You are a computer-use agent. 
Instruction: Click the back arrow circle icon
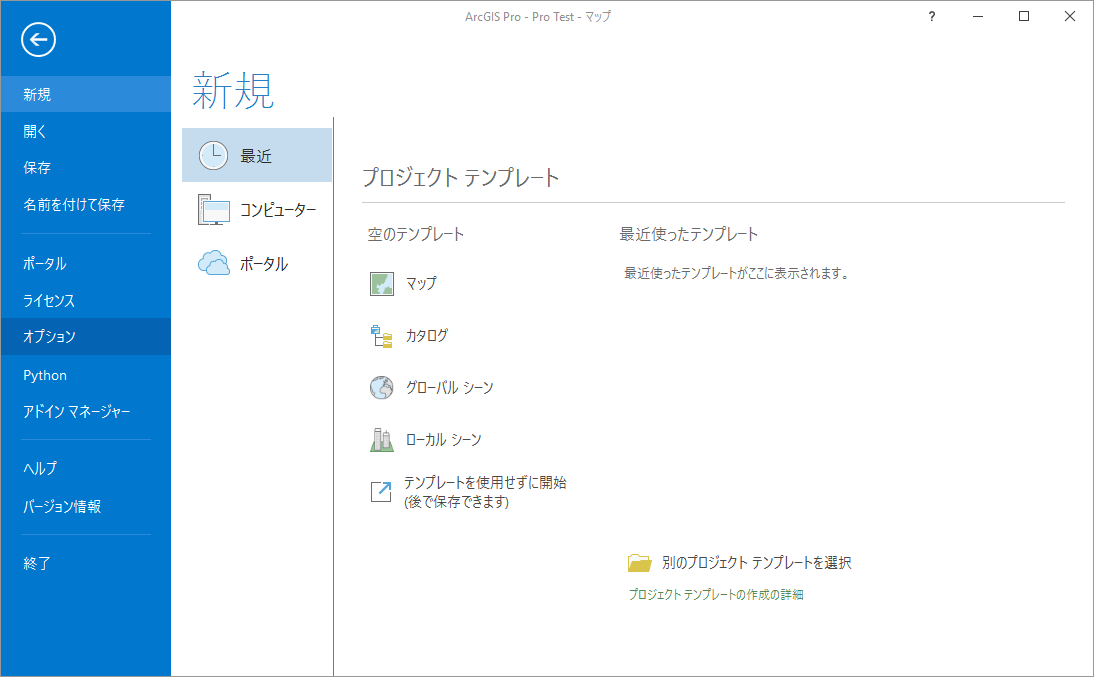(x=38, y=40)
